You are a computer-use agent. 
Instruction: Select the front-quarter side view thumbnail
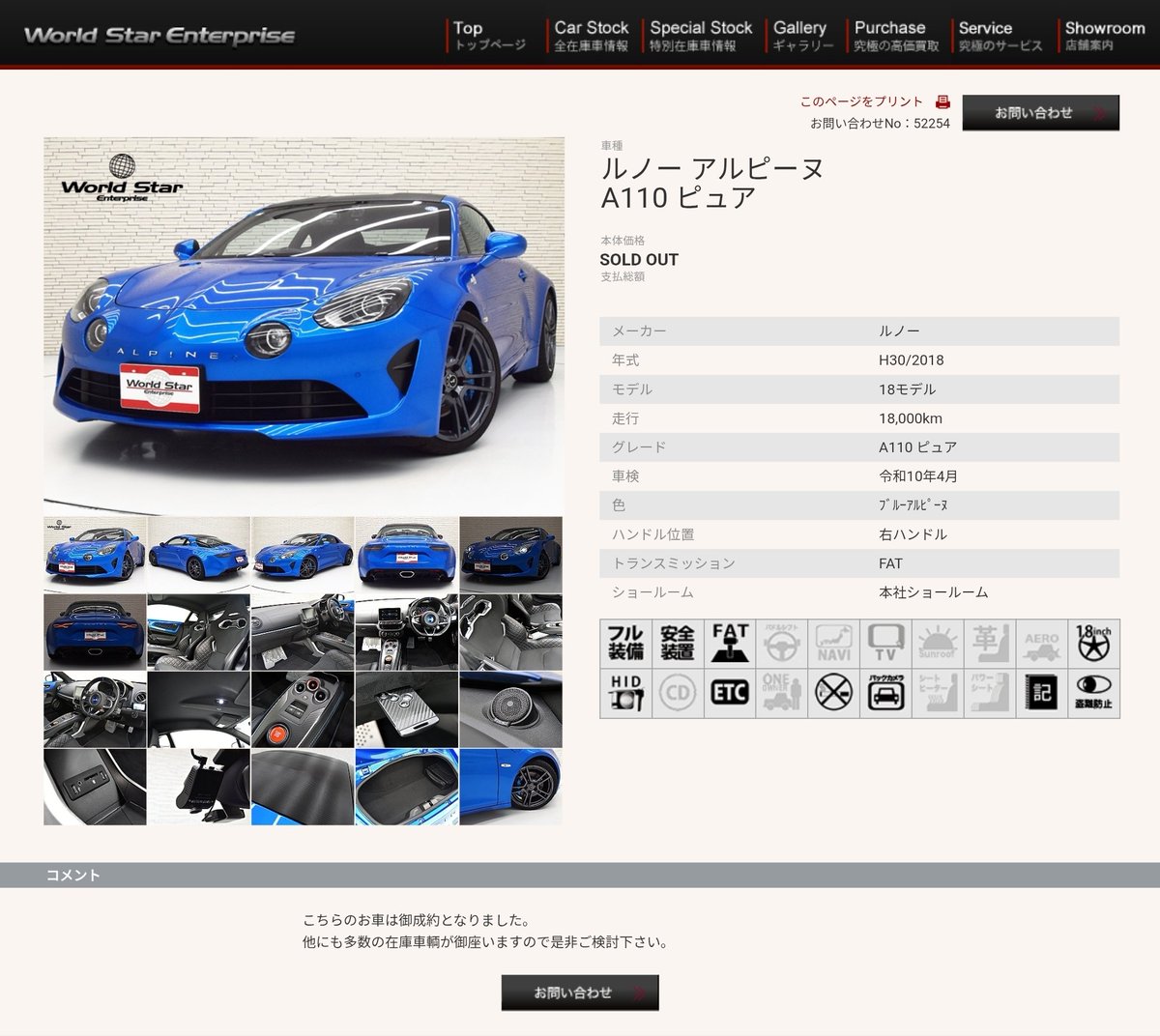coord(303,554)
